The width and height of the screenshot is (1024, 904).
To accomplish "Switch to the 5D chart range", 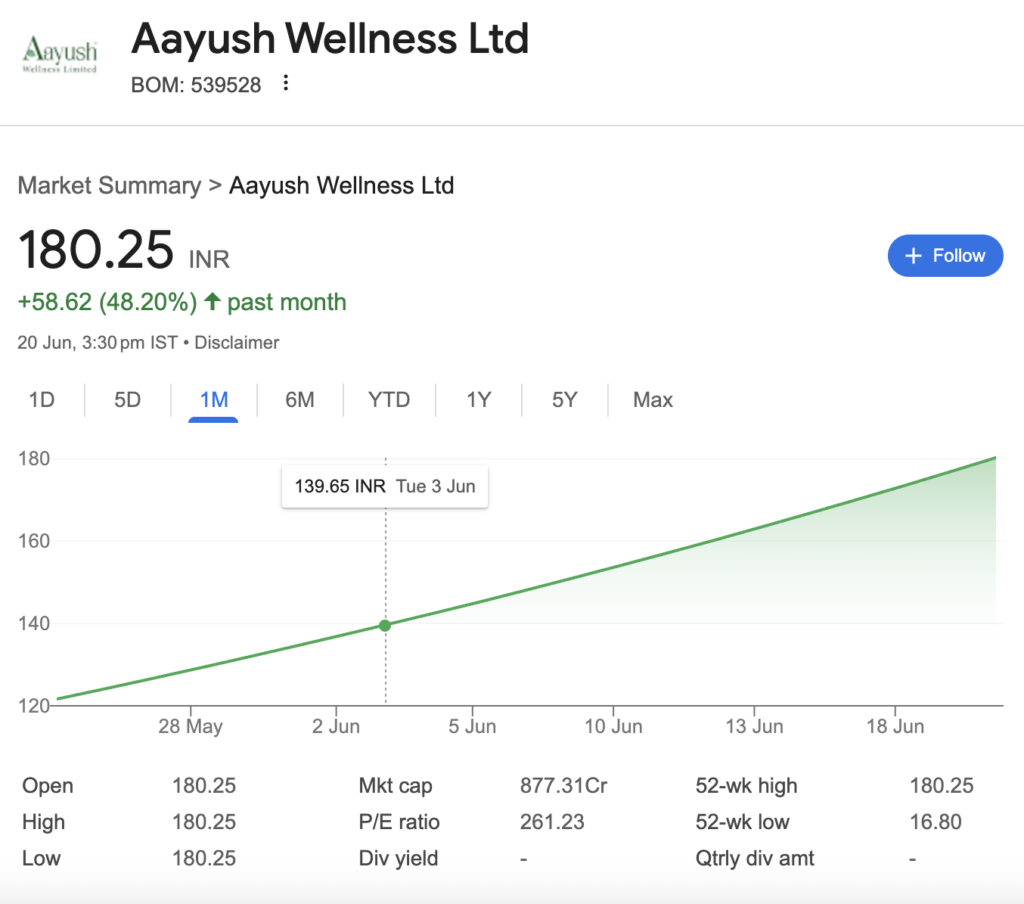I will click(x=127, y=400).
